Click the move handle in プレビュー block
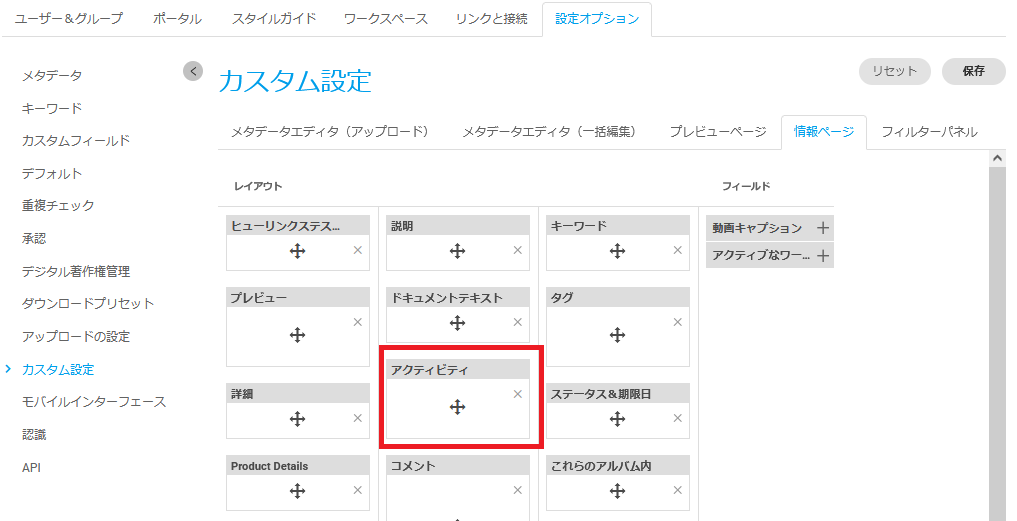 coord(297,335)
